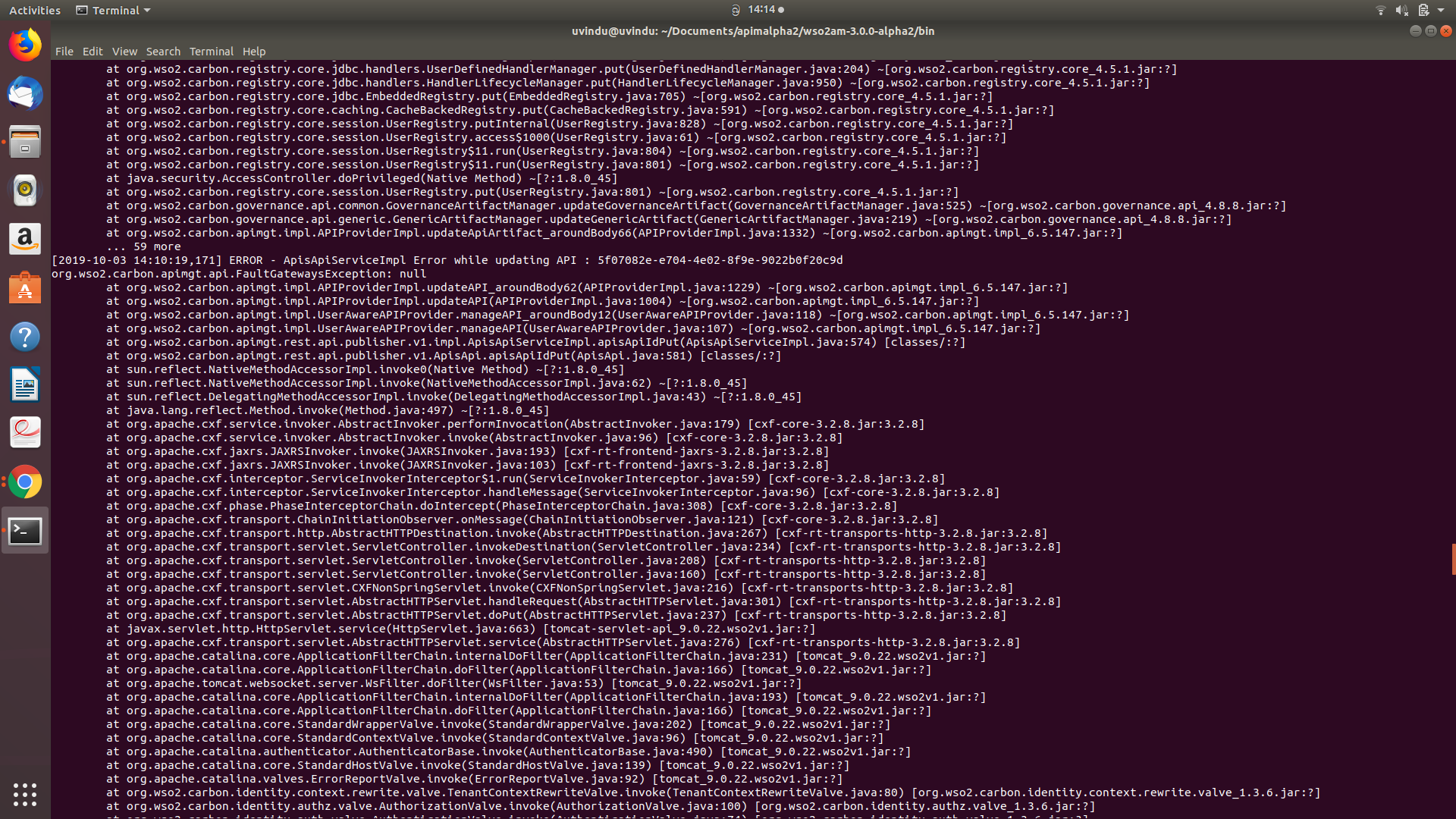Open the battery status indicator
The width and height of the screenshot is (1456, 819).
1423,10
